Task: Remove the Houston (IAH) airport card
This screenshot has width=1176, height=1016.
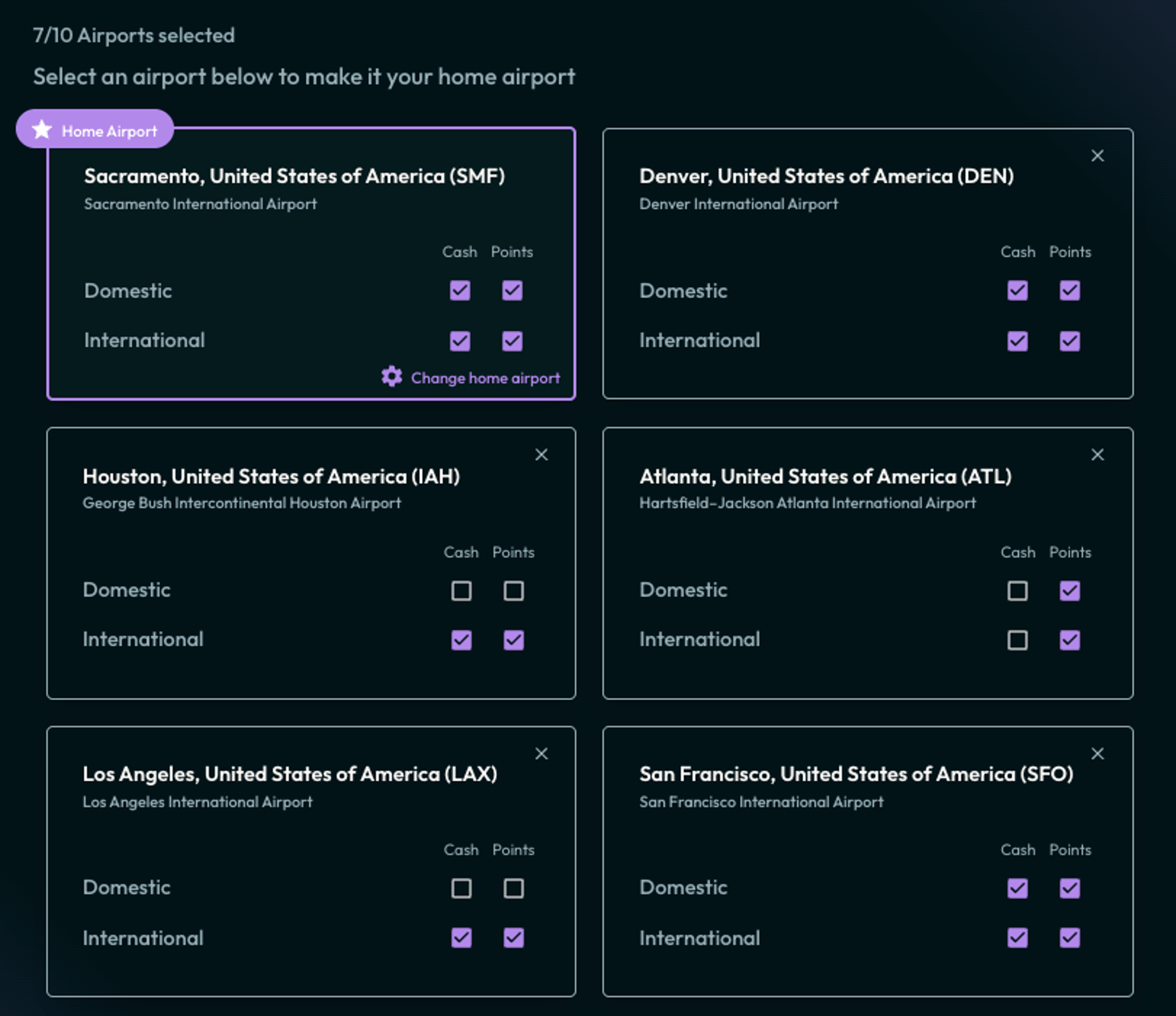Action: 541,454
